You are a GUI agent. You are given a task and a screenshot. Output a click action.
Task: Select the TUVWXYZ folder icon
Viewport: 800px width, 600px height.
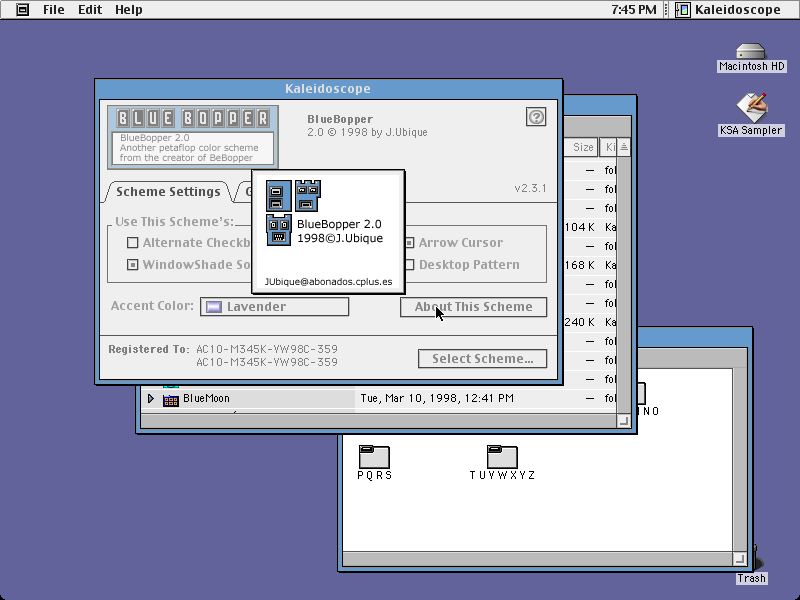coord(502,456)
